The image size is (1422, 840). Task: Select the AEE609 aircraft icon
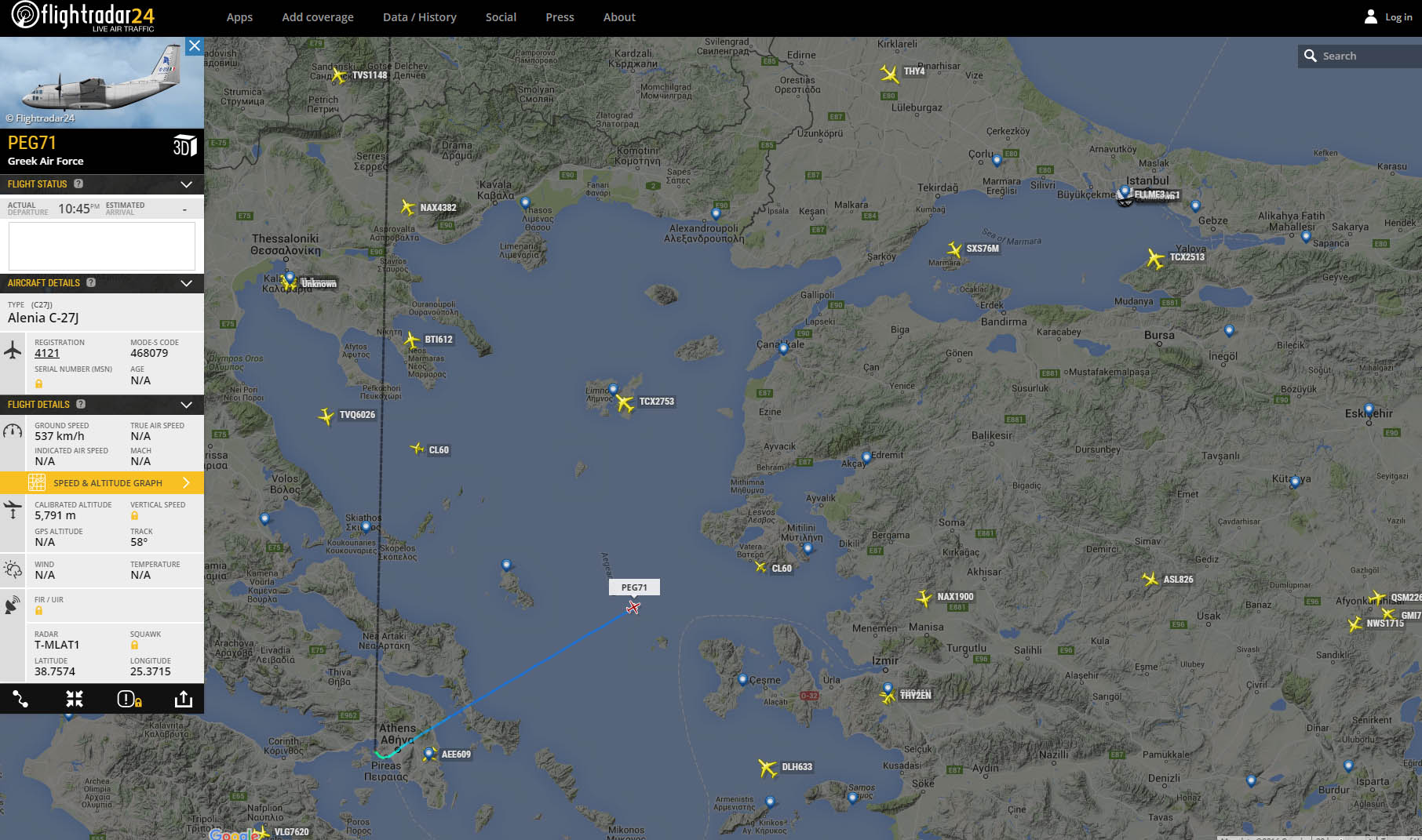(x=429, y=754)
